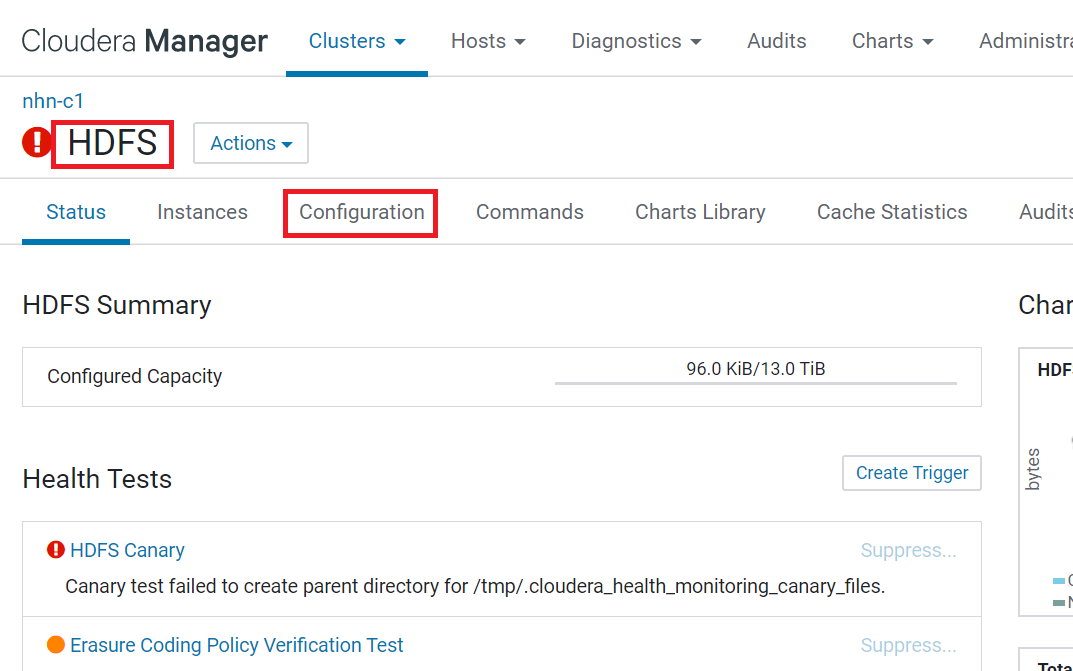
Task: Click Suppress for the HDFS Canary test
Action: (908, 550)
